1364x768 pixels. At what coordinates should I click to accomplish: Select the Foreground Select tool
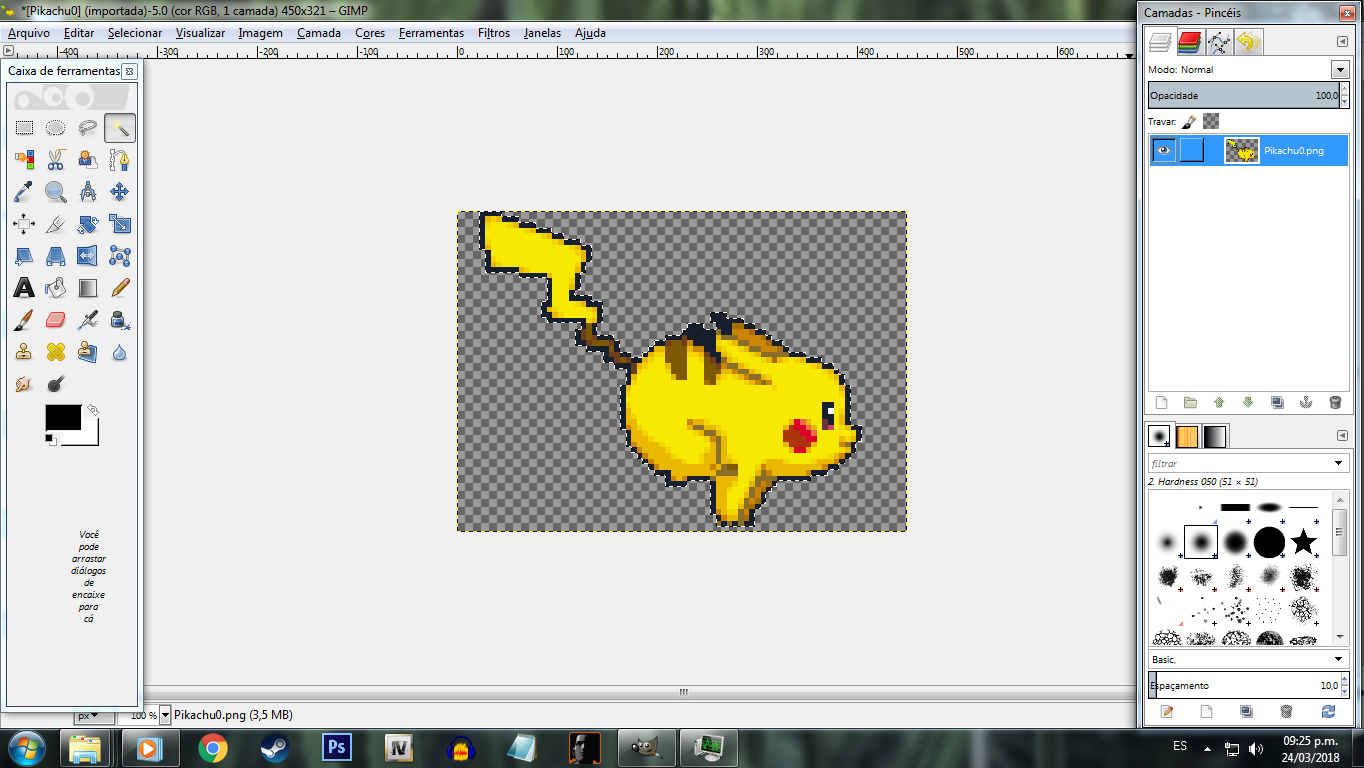click(x=88, y=160)
